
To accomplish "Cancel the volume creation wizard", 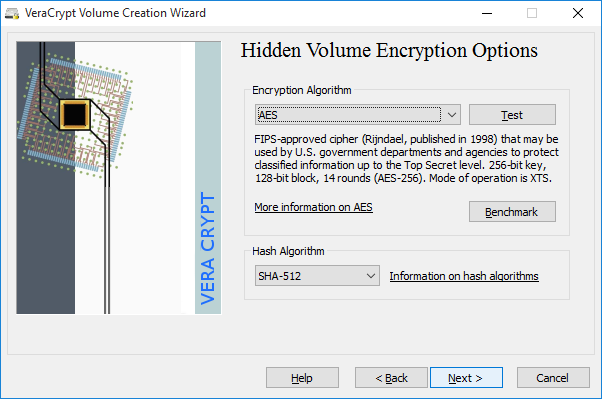I will (553, 378).
